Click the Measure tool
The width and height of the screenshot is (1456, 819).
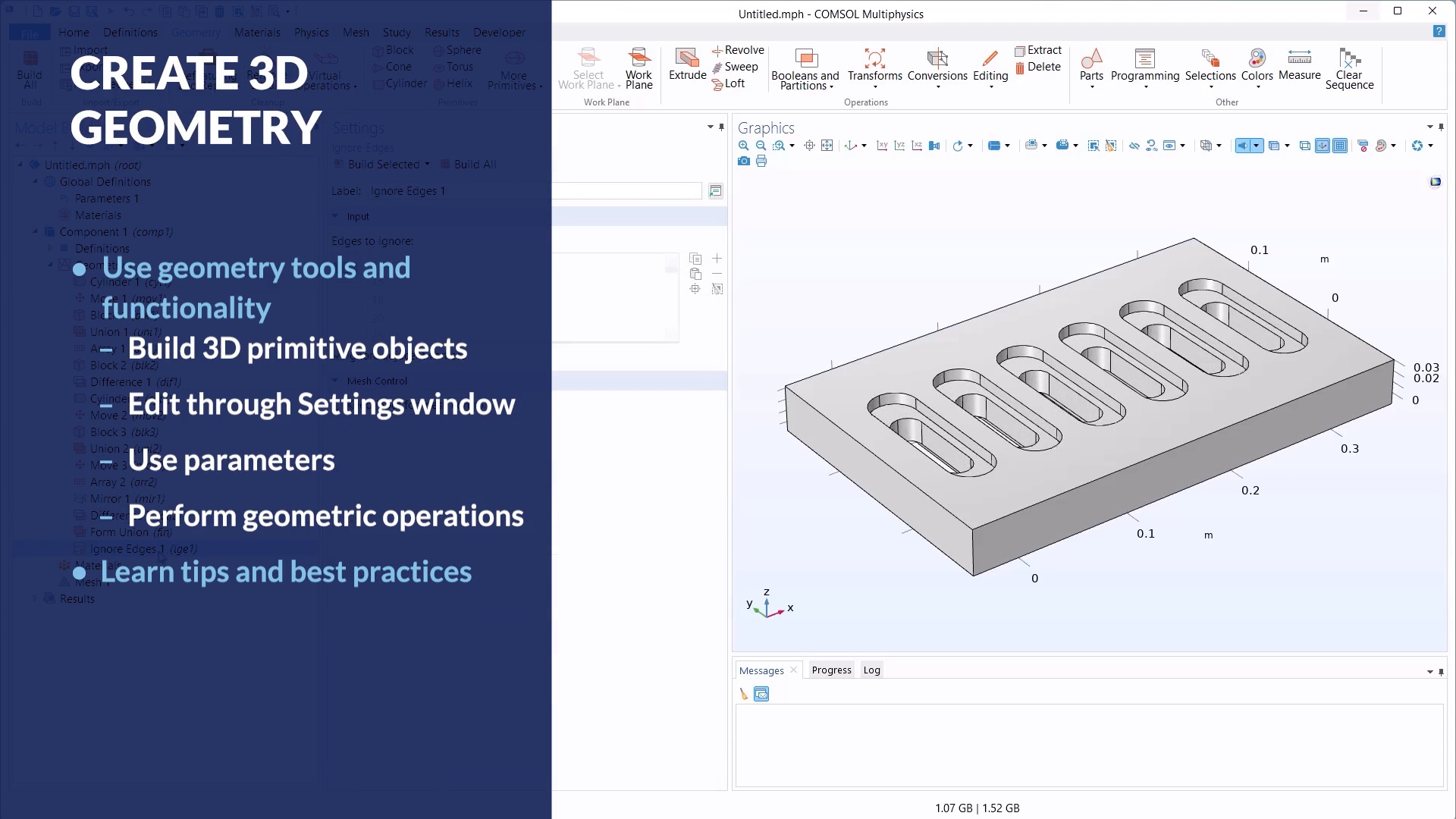coord(1299,64)
